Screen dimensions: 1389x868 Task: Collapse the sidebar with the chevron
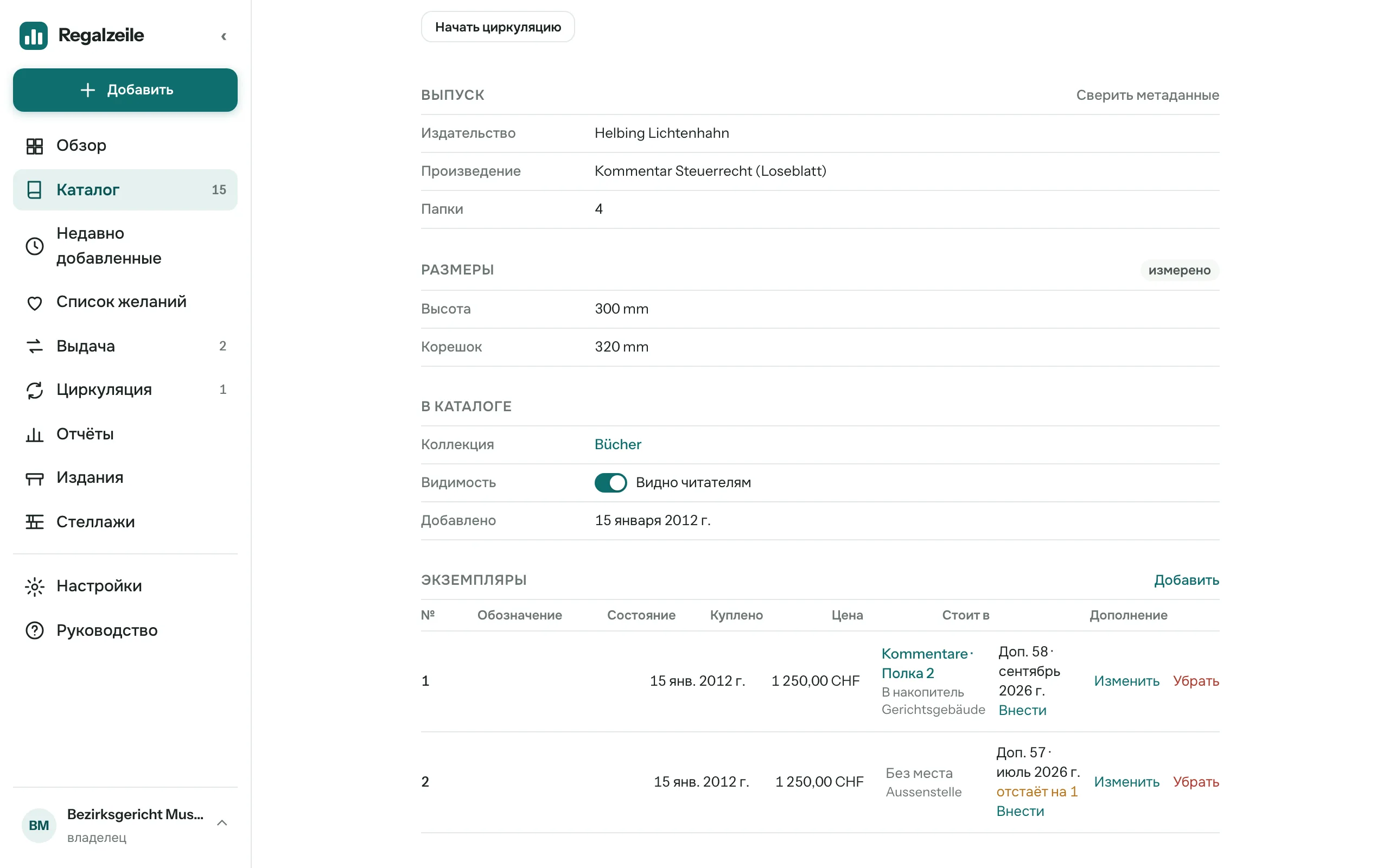[x=224, y=36]
